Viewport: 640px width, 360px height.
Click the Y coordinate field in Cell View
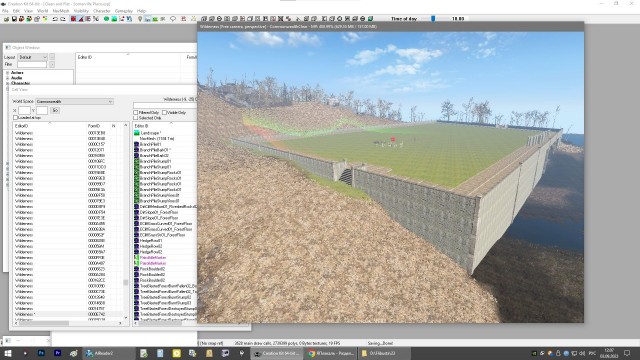click(x=42, y=111)
